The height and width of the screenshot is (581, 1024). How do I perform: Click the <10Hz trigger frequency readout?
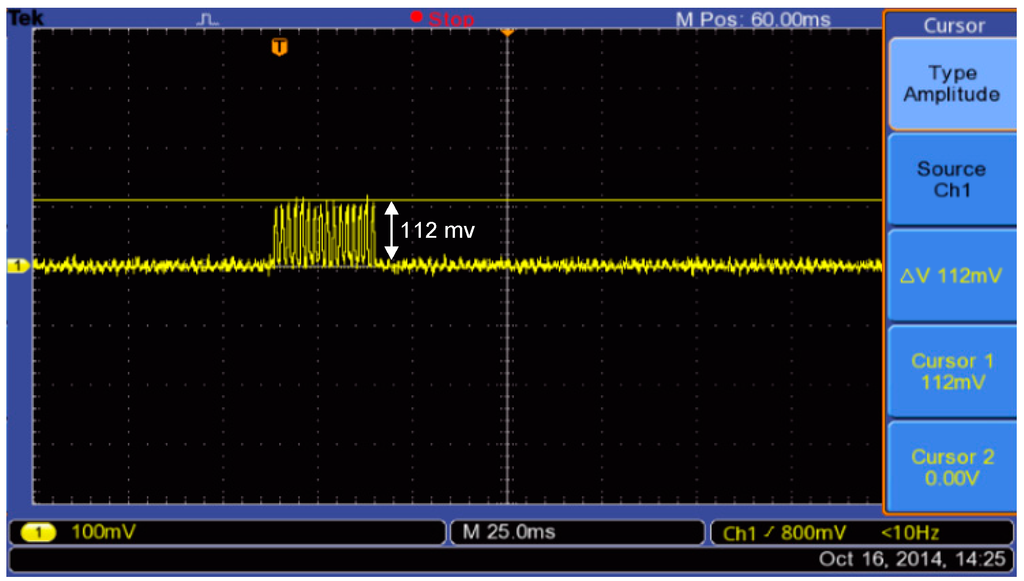coord(909,533)
